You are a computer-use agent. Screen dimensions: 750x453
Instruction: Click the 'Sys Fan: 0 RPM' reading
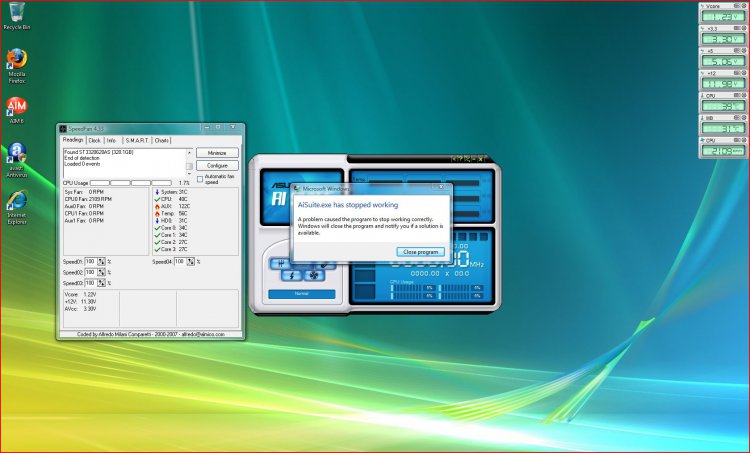coord(84,192)
